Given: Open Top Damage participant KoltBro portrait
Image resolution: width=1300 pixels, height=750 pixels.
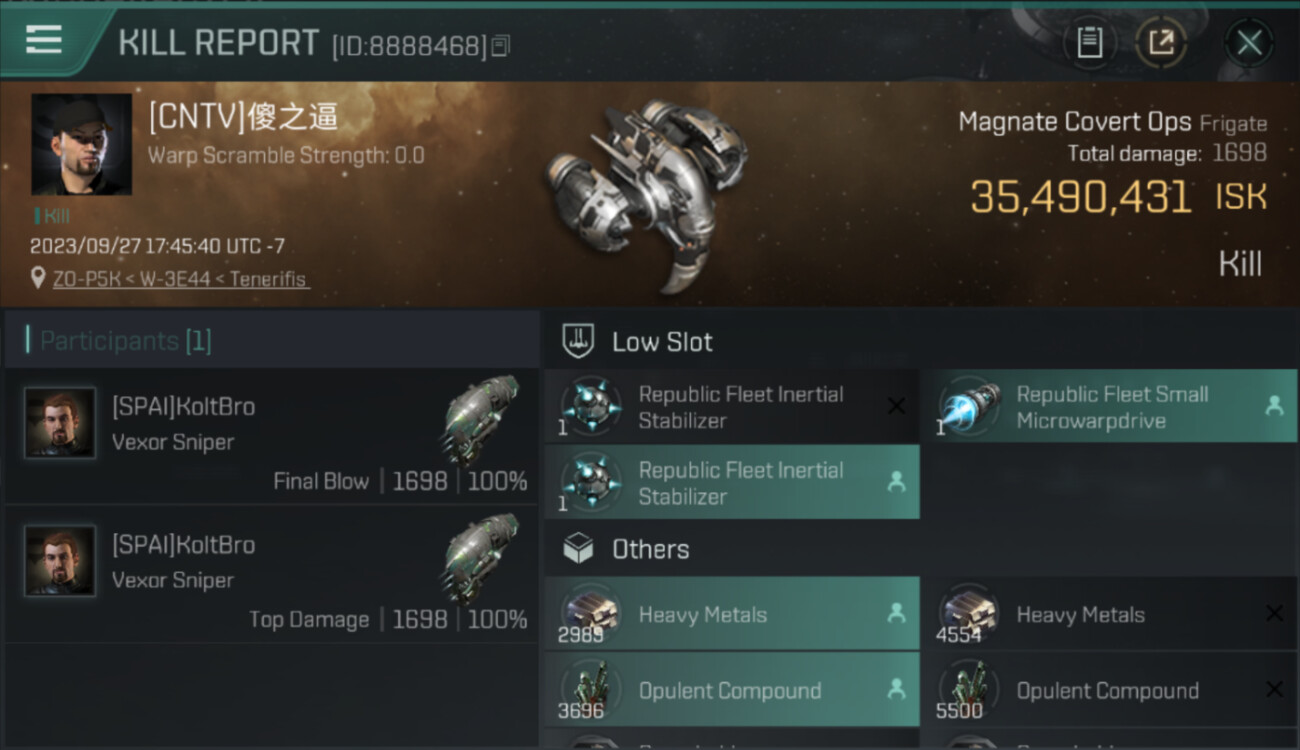Looking at the screenshot, I should coord(60,561).
